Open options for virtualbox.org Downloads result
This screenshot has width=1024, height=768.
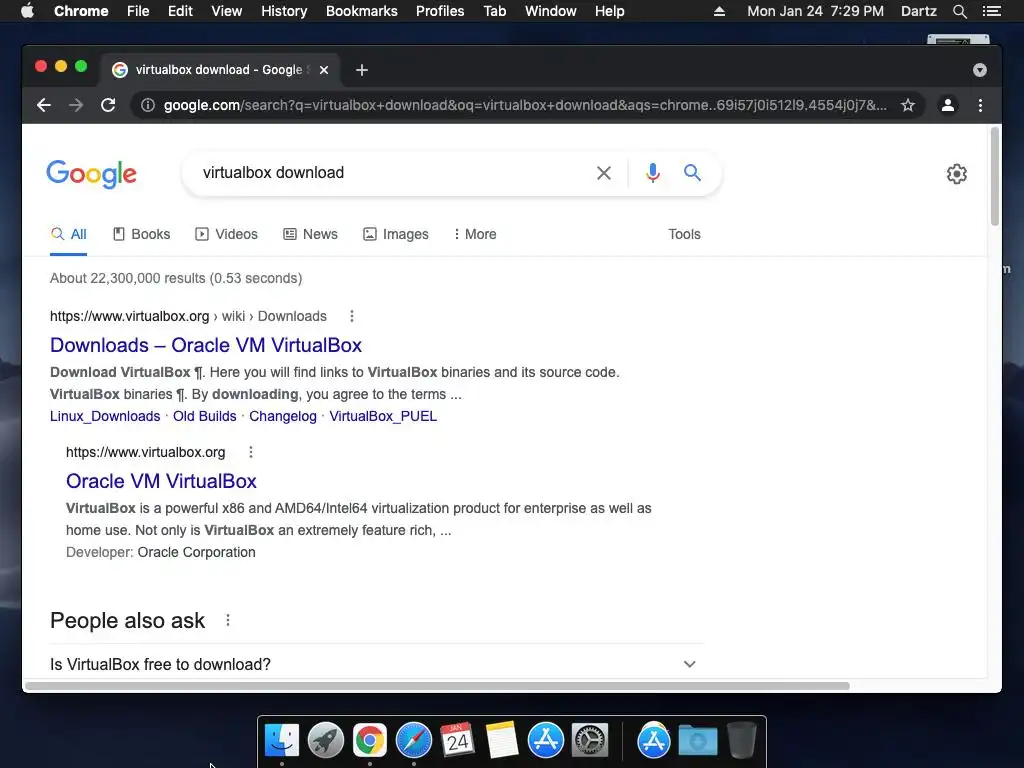click(352, 316)
